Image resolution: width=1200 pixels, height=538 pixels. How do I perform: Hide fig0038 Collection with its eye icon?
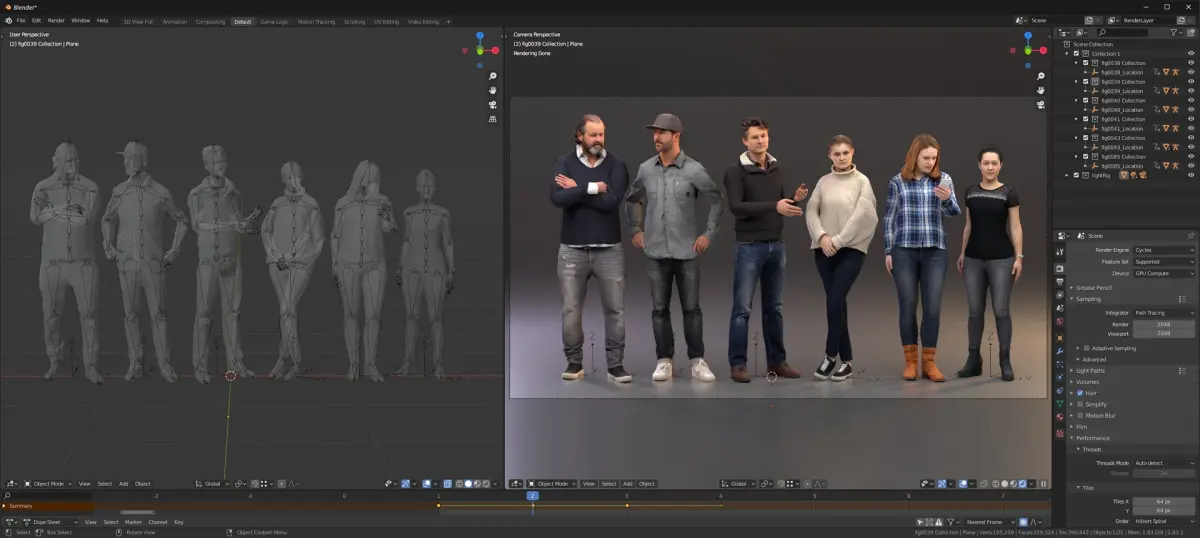click(x=1191, y=63)
